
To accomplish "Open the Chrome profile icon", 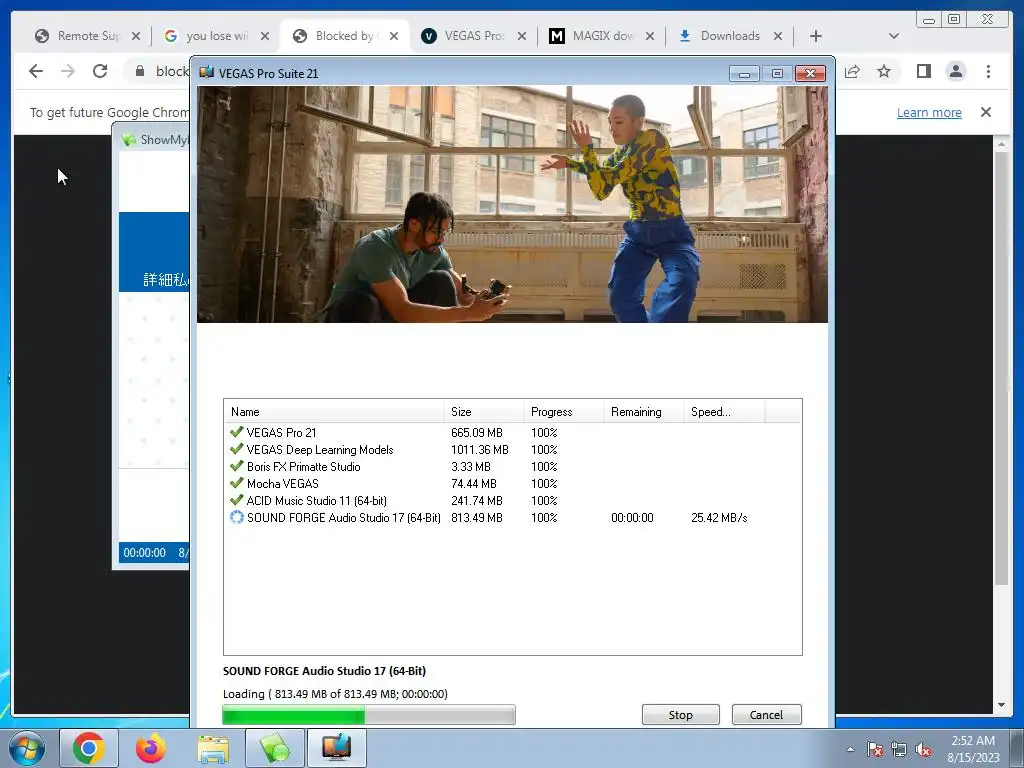I will pos(956,71).
